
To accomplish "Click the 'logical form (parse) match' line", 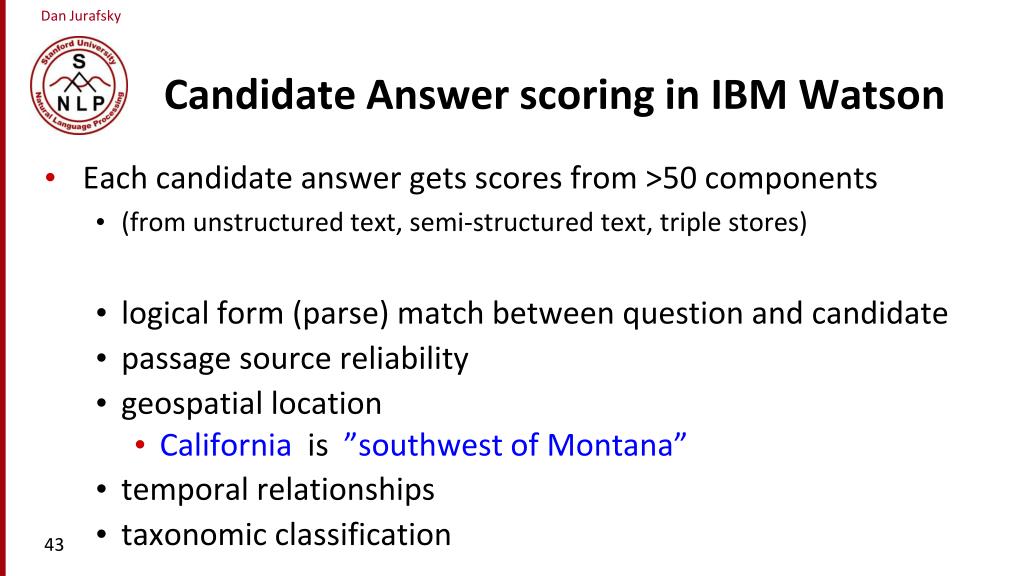I will 534,313.
